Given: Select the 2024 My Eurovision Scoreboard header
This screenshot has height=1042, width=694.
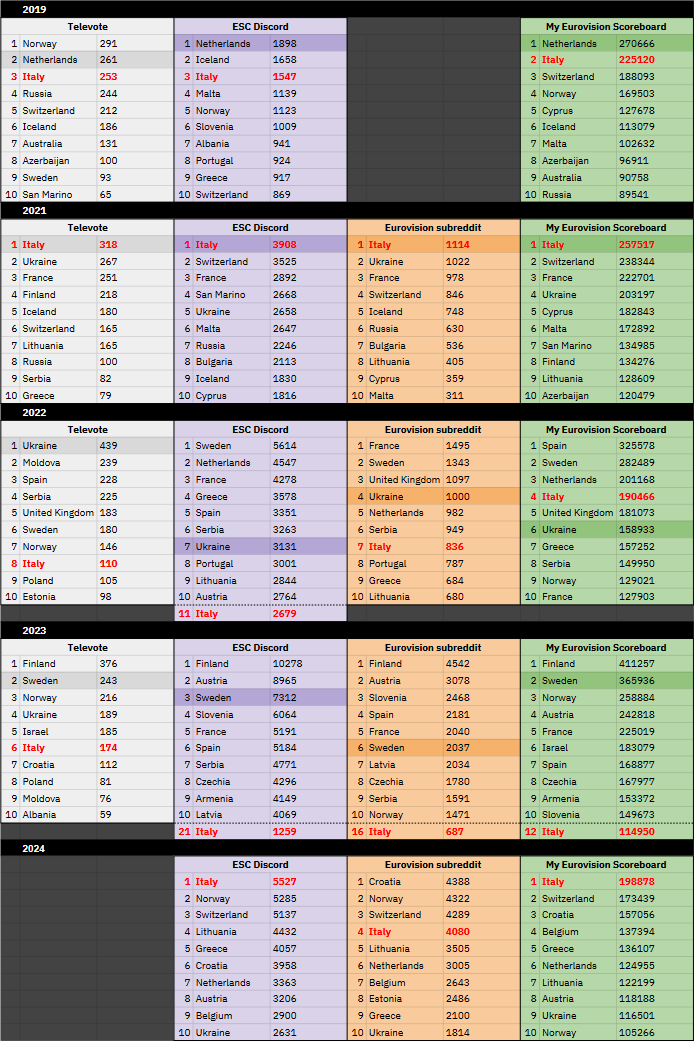Looking at the screenshot, I should pyautogui.click(x=607, y=865).
